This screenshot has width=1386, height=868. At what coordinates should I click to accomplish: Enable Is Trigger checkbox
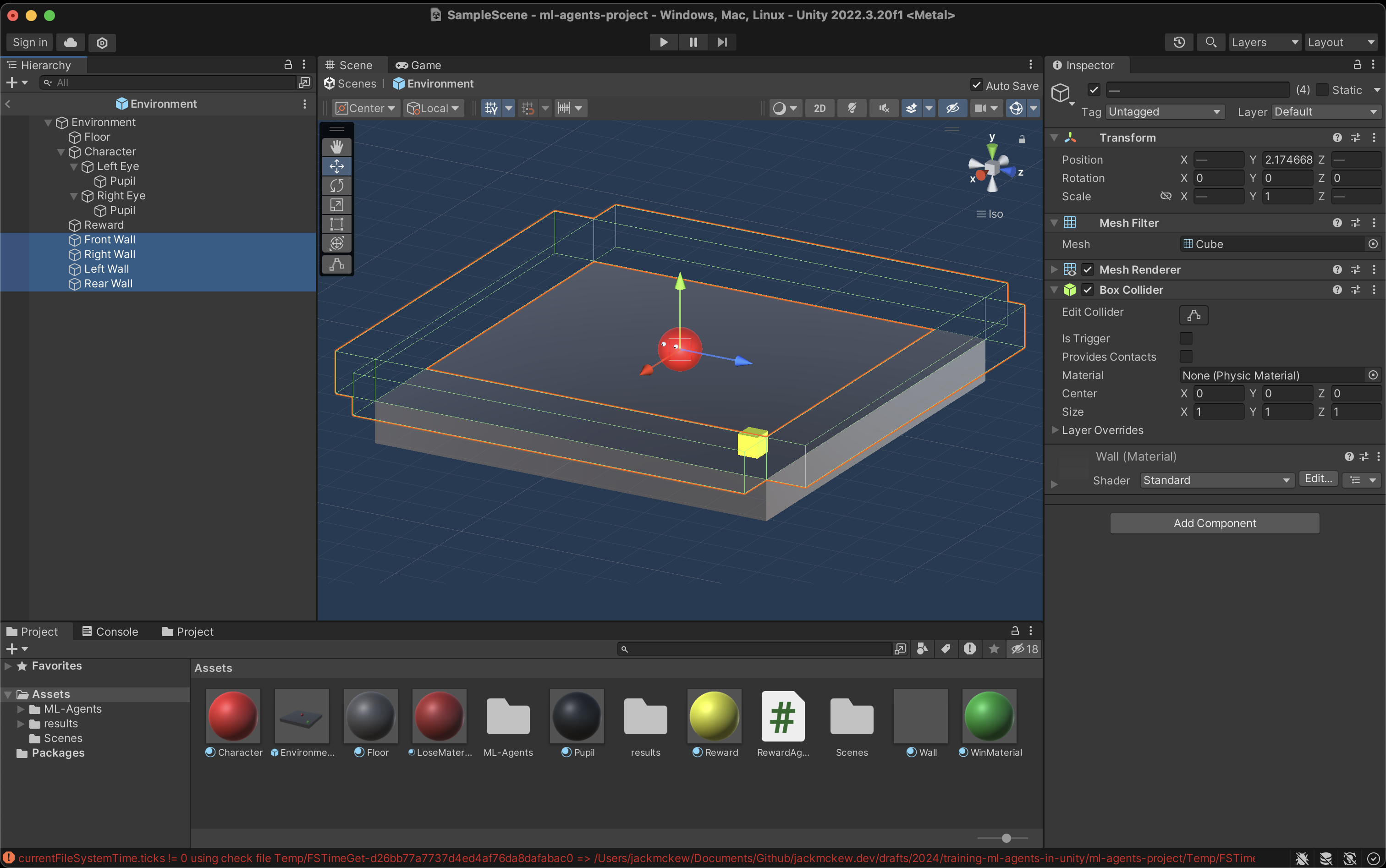pos(1186,338)
